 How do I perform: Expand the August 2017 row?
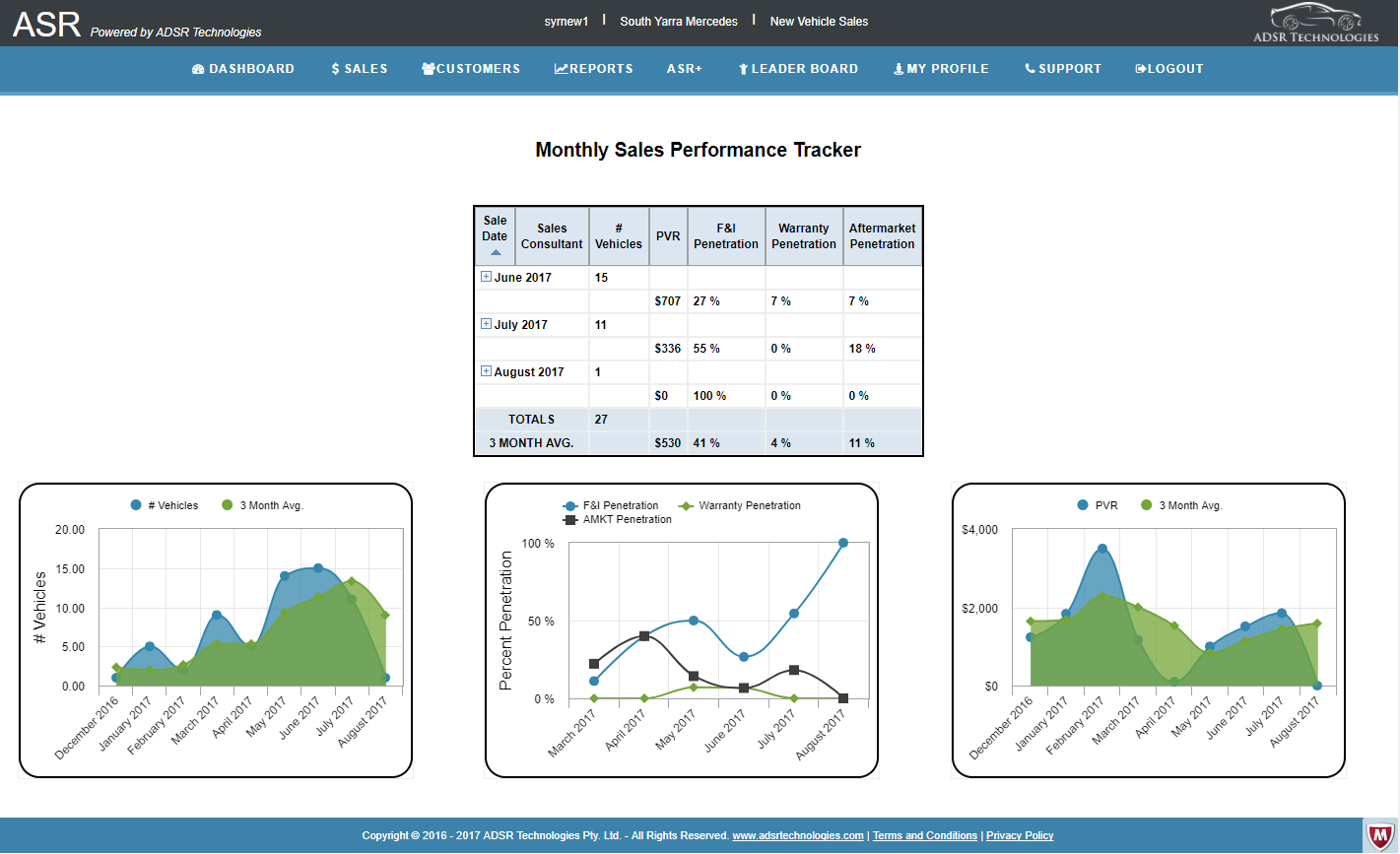tap(486, 371)
